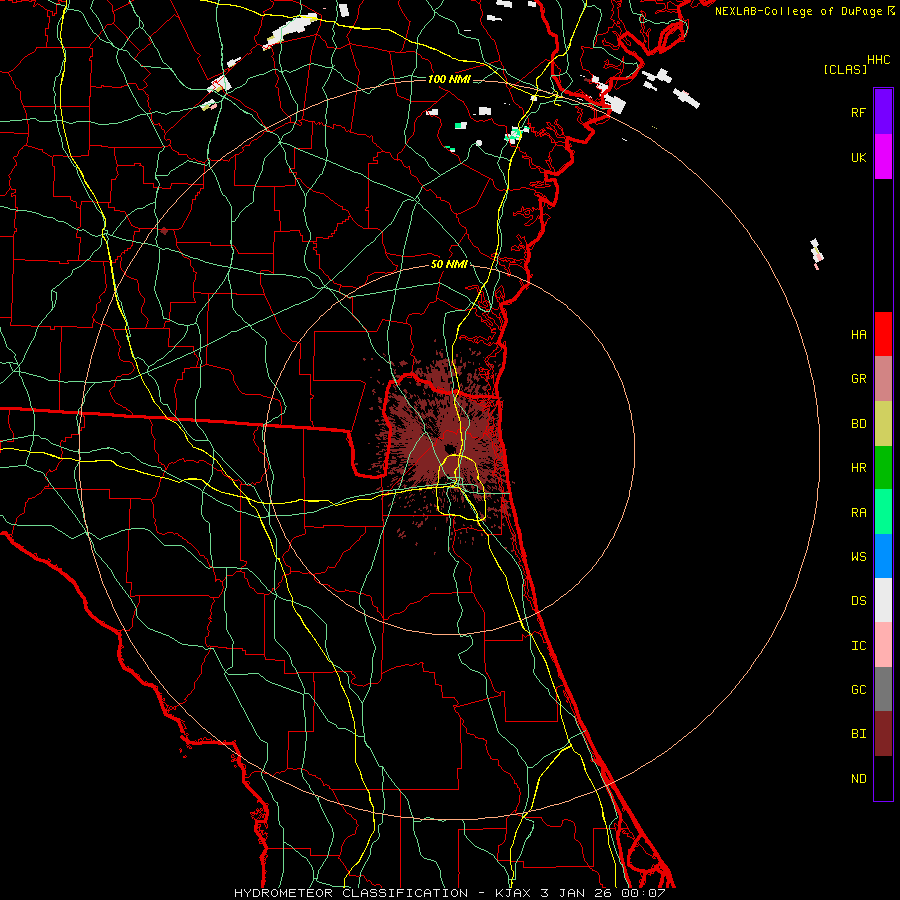Click the ND legend label
The width and height of the screenshot is (900, 900).
pyautogui.click(x=859, y=779)
